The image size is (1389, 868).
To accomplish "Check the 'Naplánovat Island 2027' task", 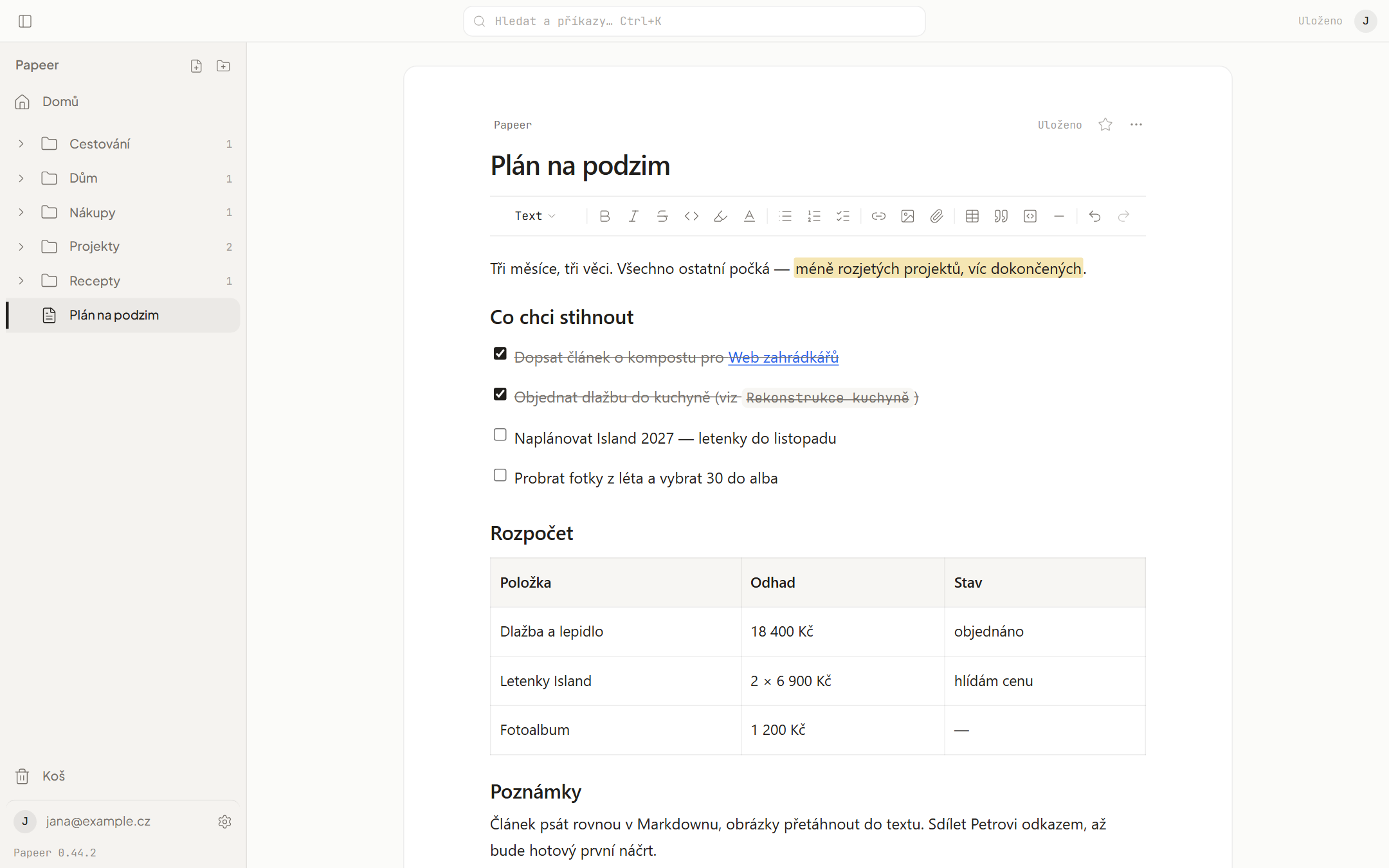I will (x=500, y=435).
